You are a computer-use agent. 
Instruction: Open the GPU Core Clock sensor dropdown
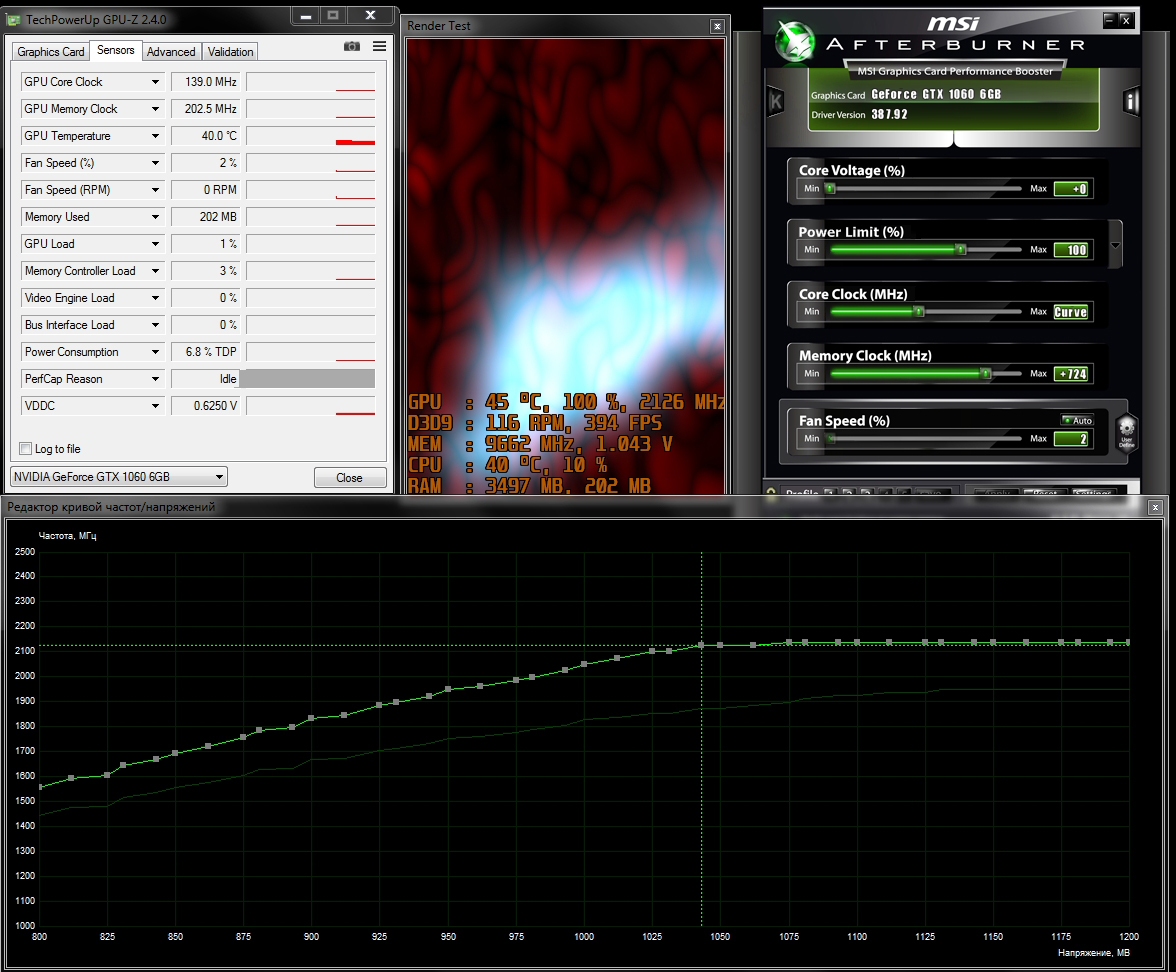point(155,82)
